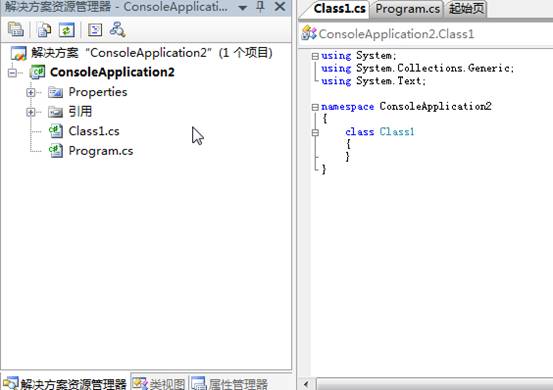Click the Program.cs file icon

(56, 151)
